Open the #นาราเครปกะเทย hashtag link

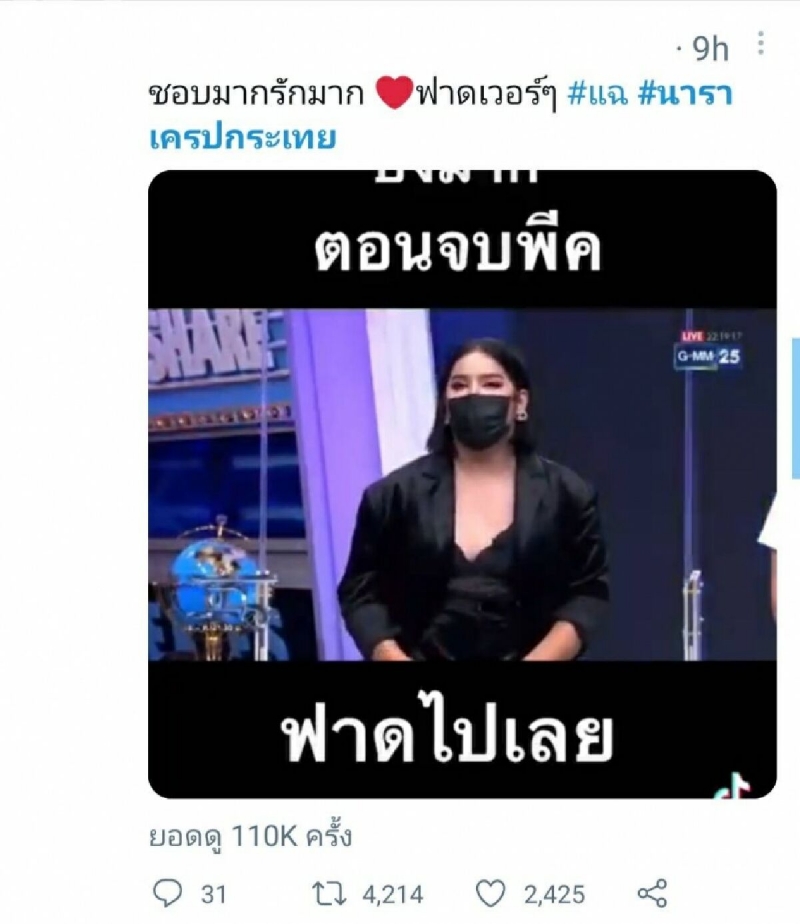441,116
